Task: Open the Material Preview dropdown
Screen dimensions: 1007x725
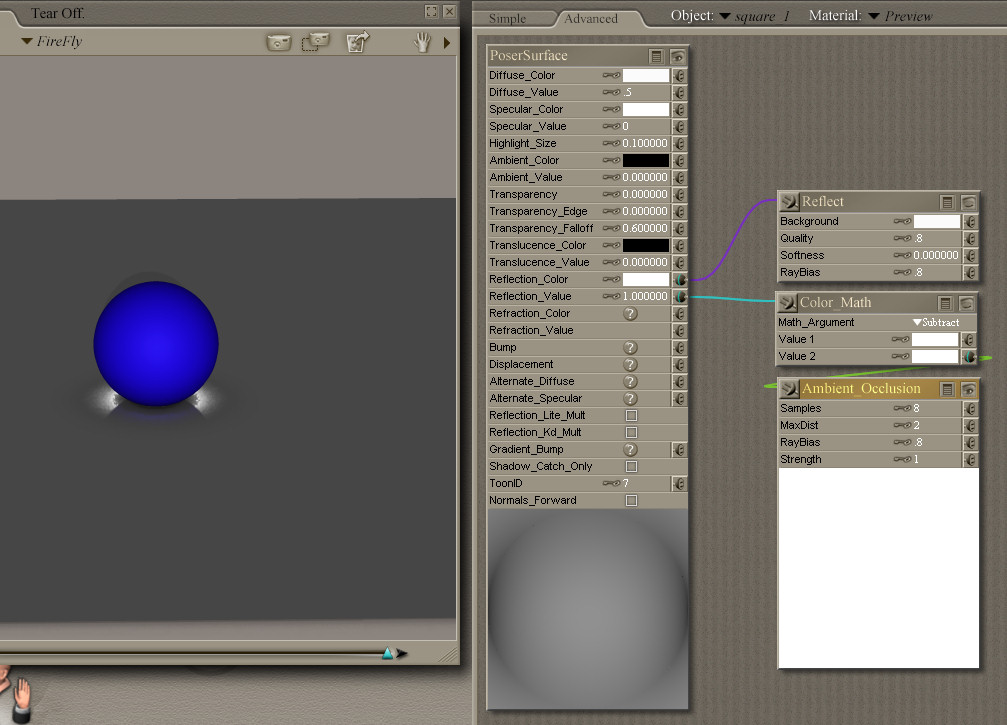Action: 873,16
